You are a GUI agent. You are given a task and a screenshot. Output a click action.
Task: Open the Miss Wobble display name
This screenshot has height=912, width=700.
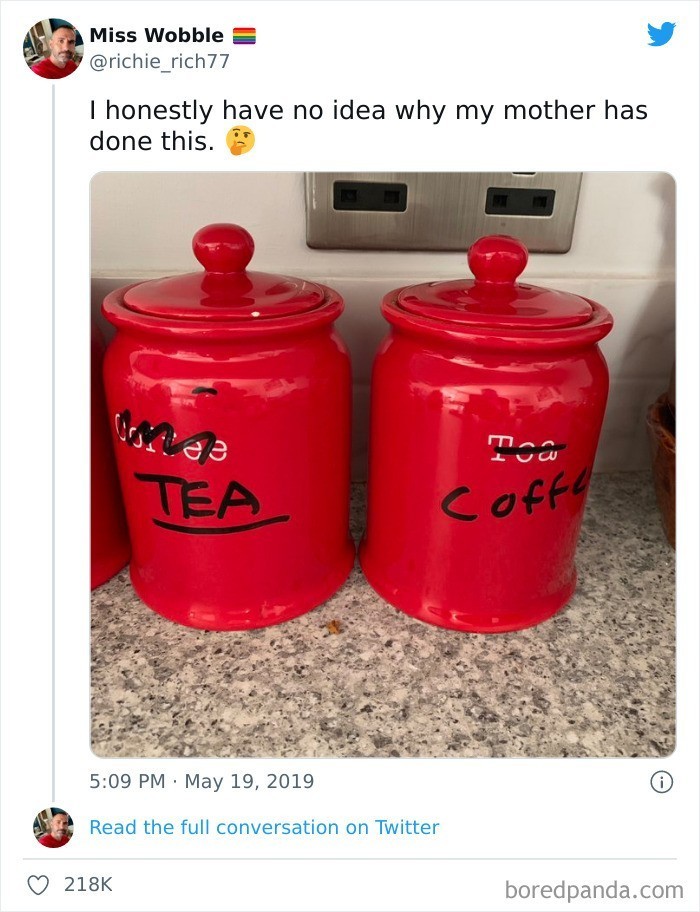pos(156,35)
